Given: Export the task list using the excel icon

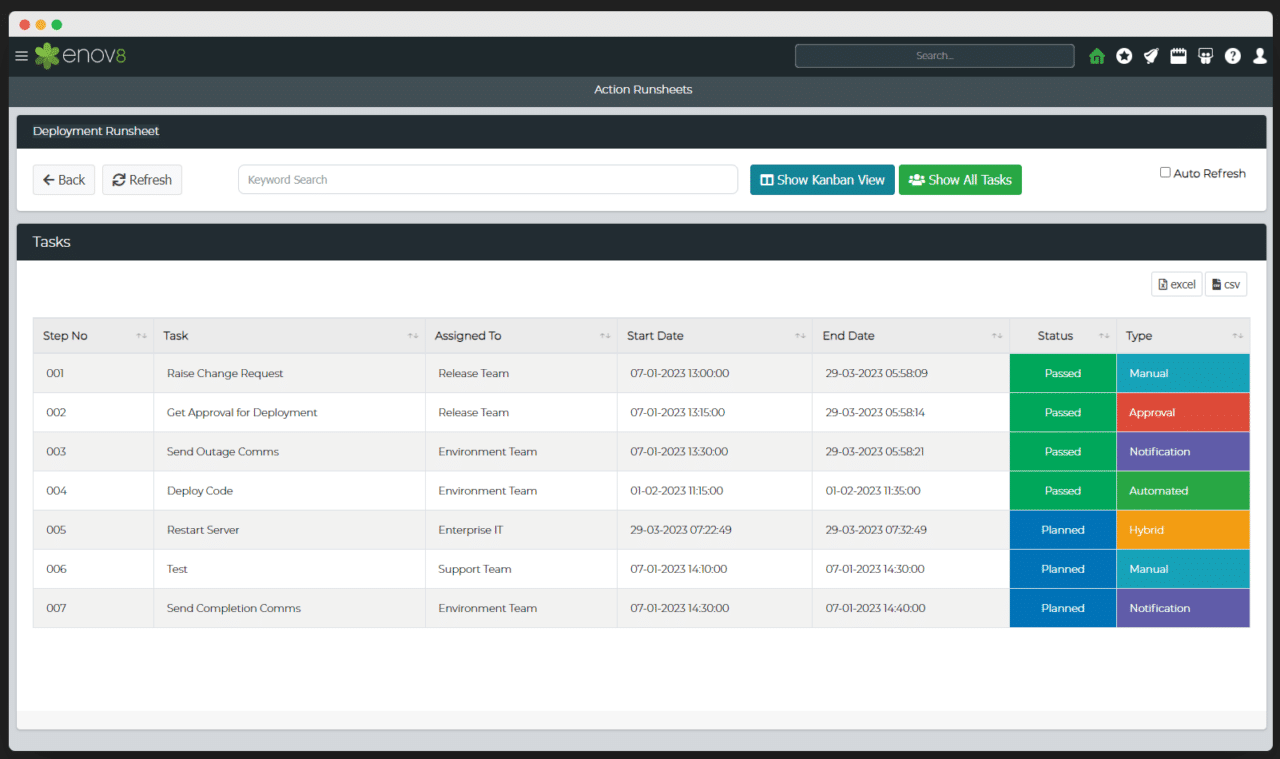Looking at the screenshot, I should (x=1176, y=284).
